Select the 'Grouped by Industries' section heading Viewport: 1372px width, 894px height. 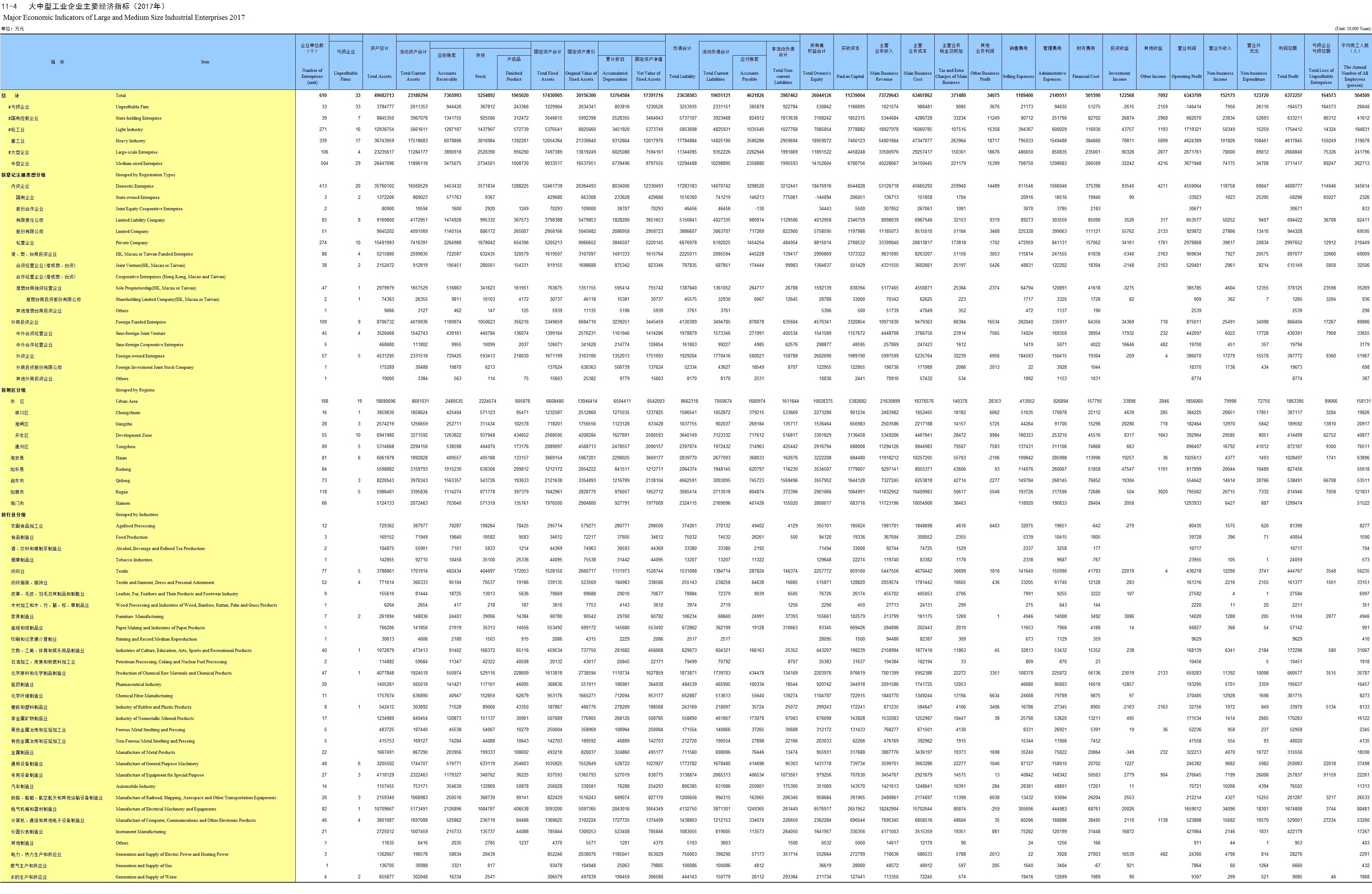tap(137, 515)
